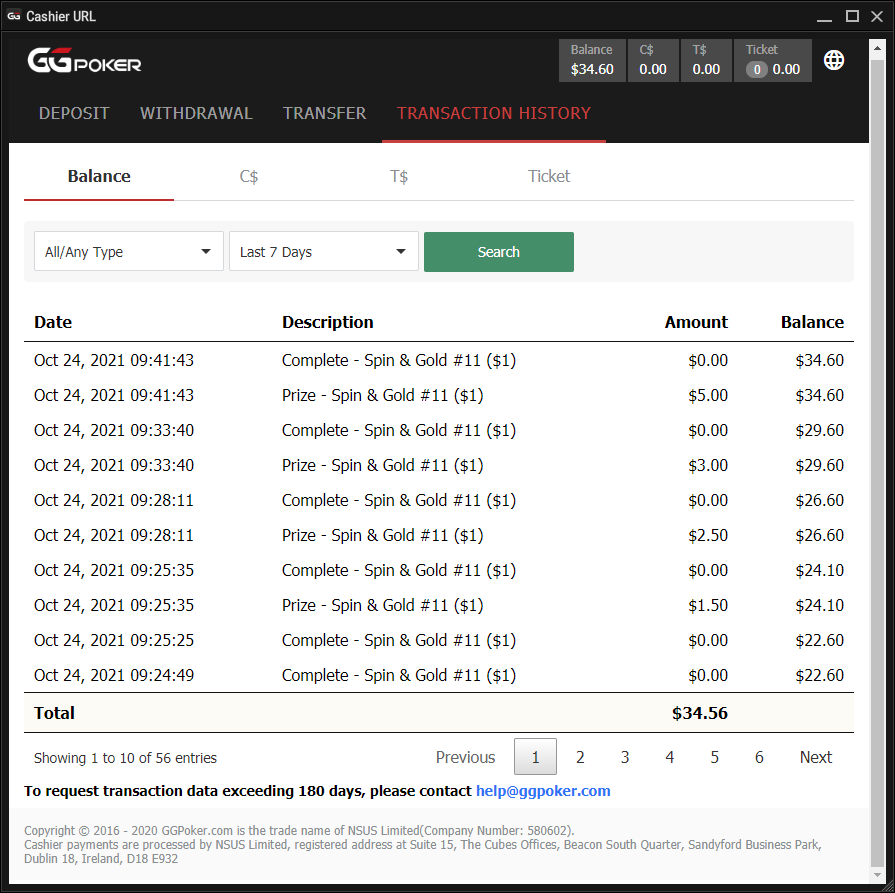
Task: Click the Description column header
Action: pyautogui.click(x=328, y=322)
